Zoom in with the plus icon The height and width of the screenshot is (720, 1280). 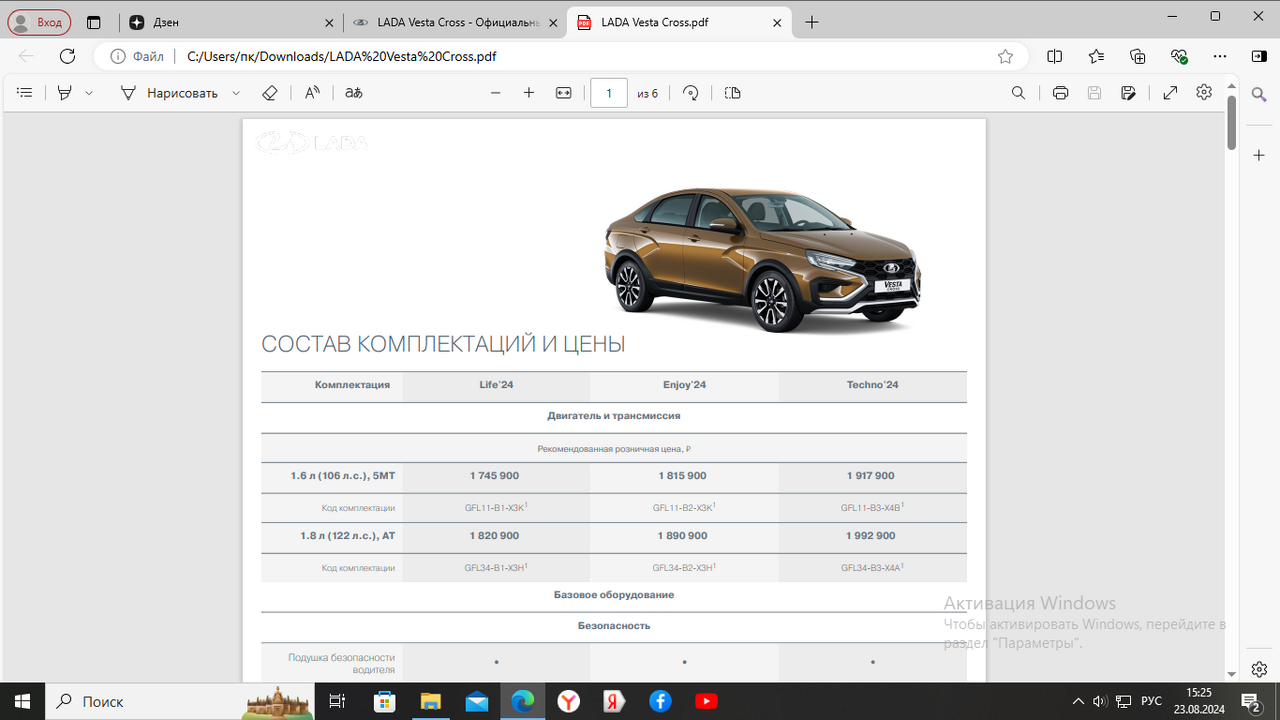pos(529,93)
